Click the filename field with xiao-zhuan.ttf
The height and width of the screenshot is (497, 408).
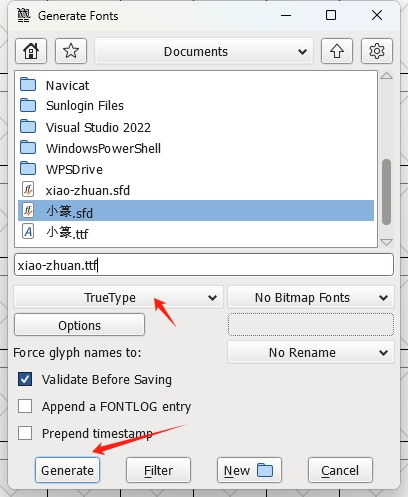(x=204, y=265)
